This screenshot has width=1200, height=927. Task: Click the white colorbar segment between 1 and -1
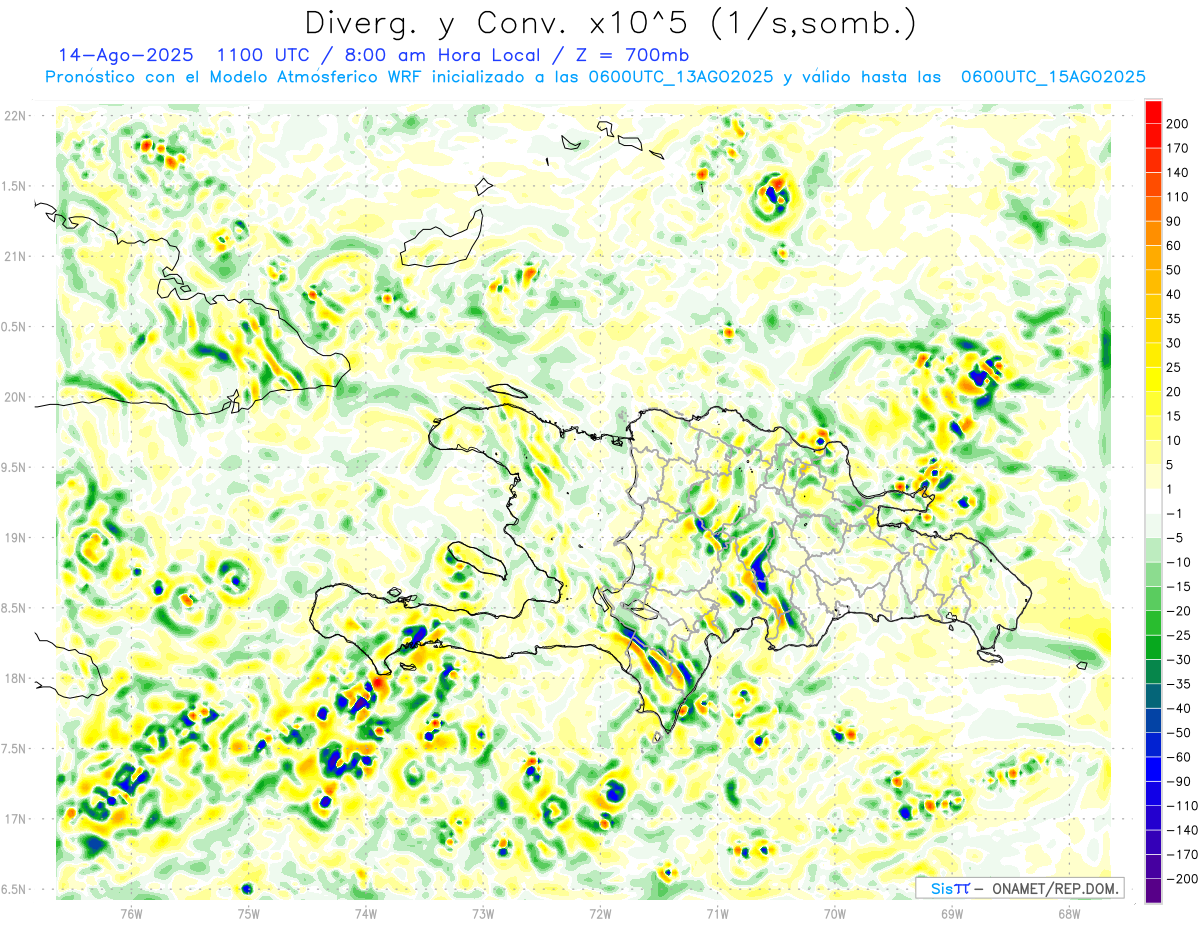coord(1153,501)
